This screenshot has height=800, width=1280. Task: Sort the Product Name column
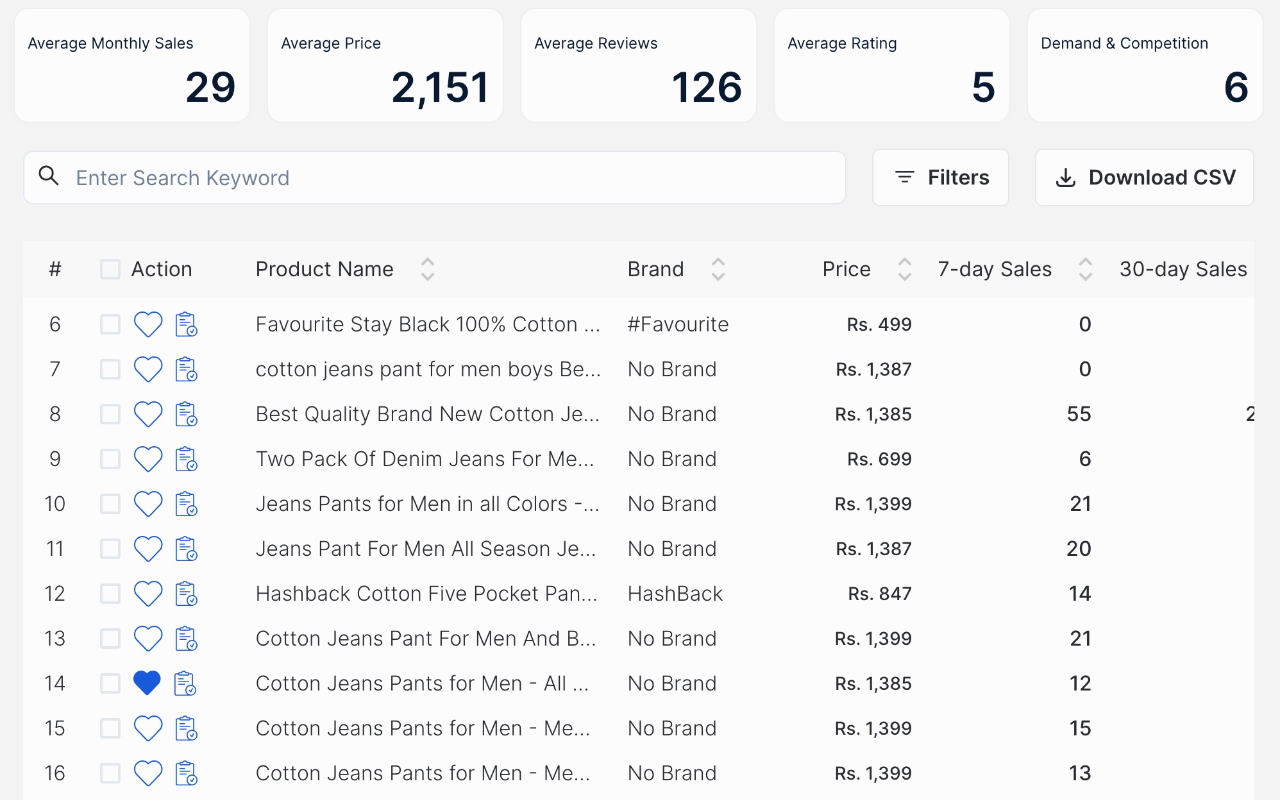click(427, 269)
